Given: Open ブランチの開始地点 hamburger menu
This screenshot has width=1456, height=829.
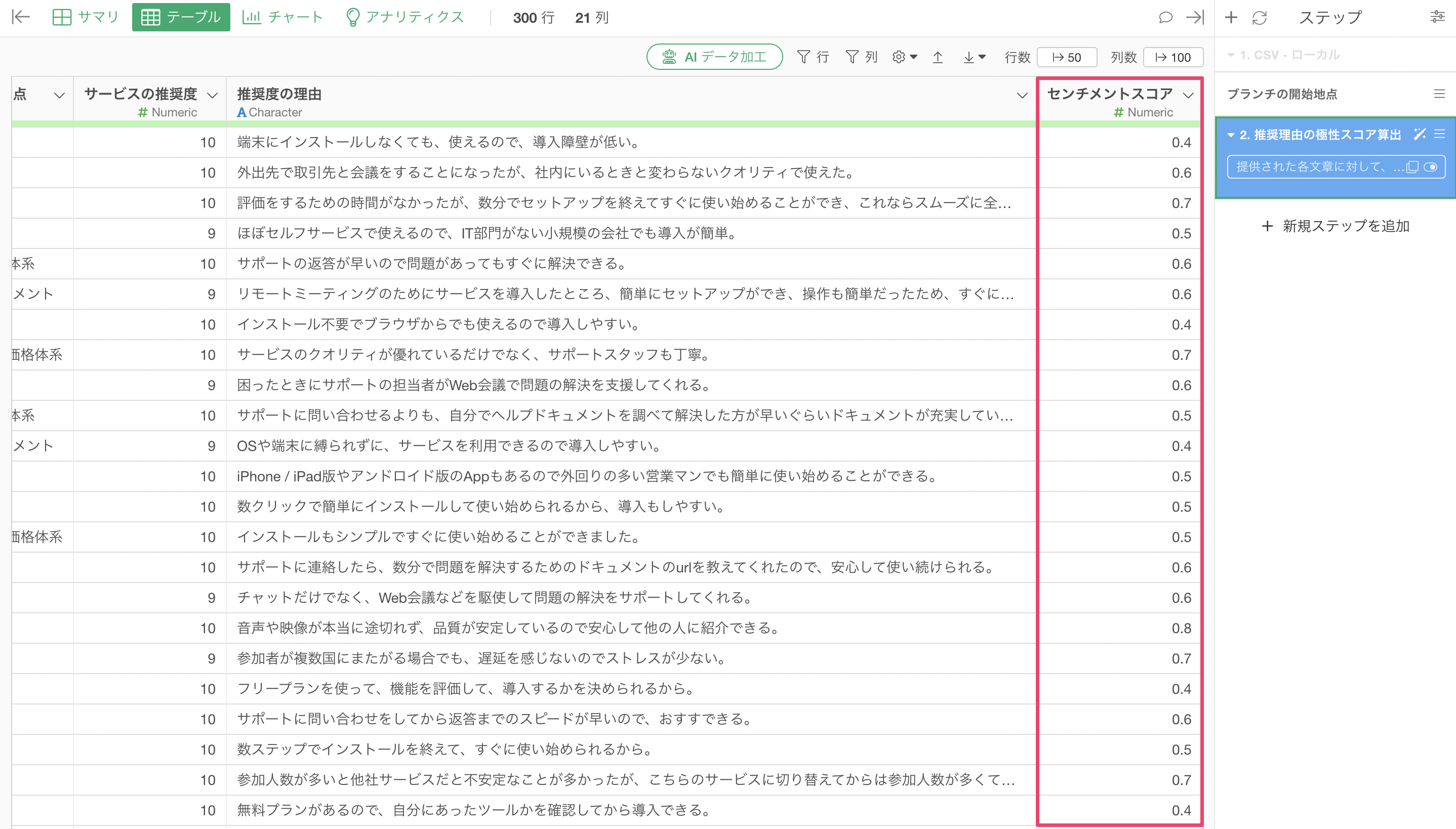Looking at the screenshot, I should (1439, 94).
